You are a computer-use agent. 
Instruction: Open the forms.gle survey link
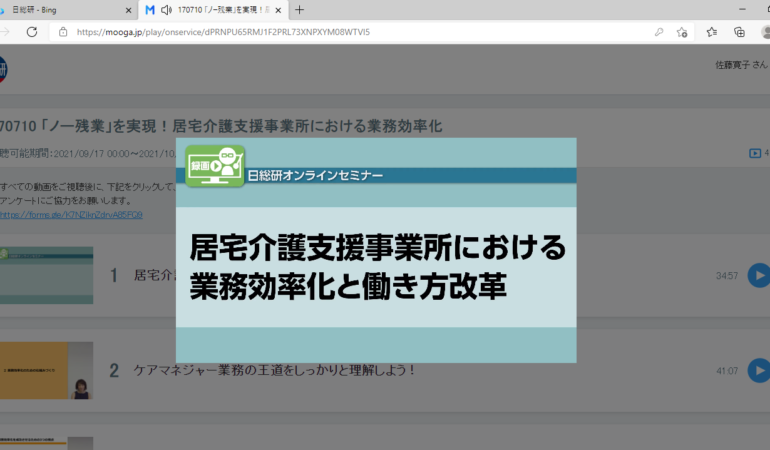click(x=71, y=214)
